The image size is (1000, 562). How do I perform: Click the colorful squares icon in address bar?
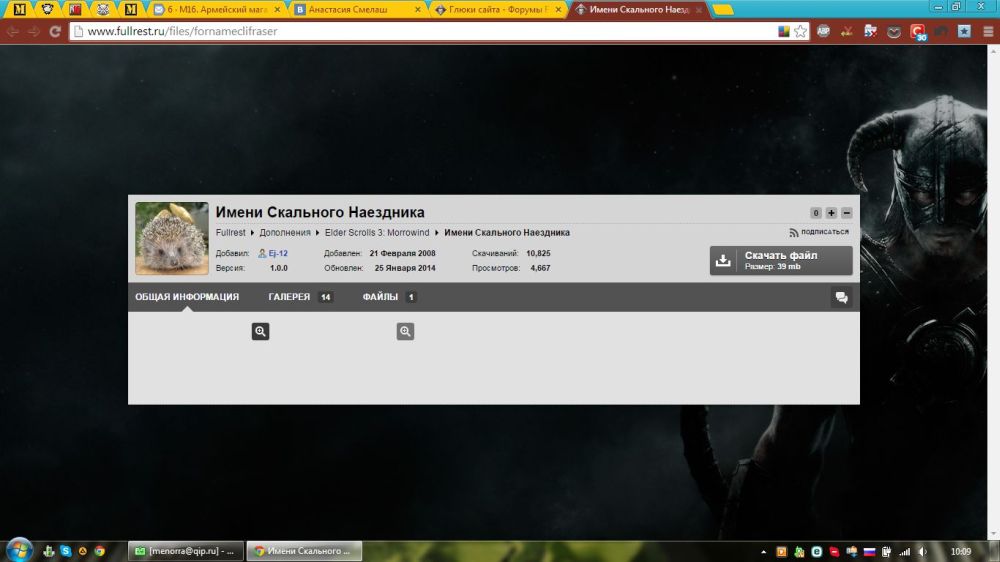[784, 31]
